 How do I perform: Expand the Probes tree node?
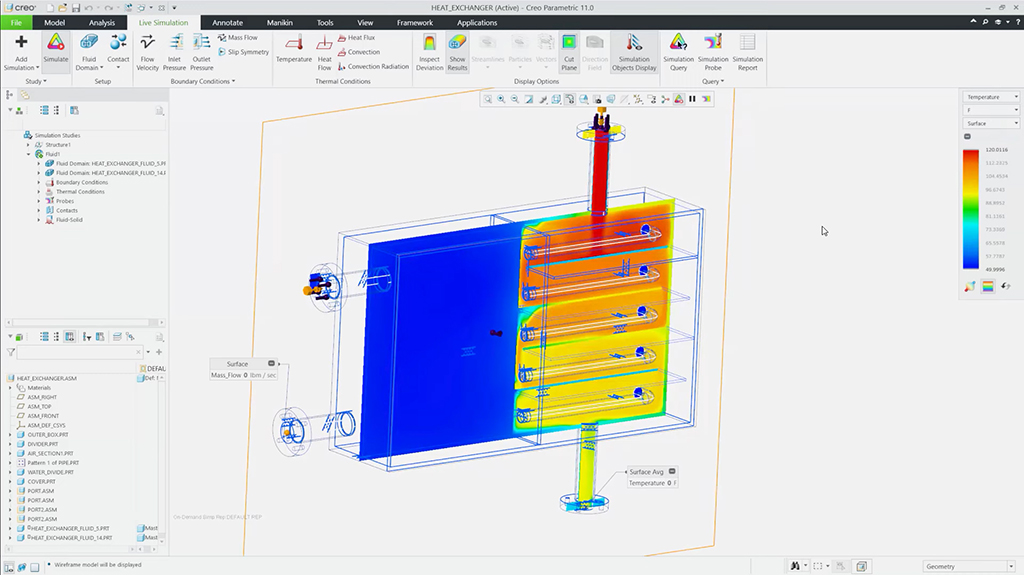39,201
